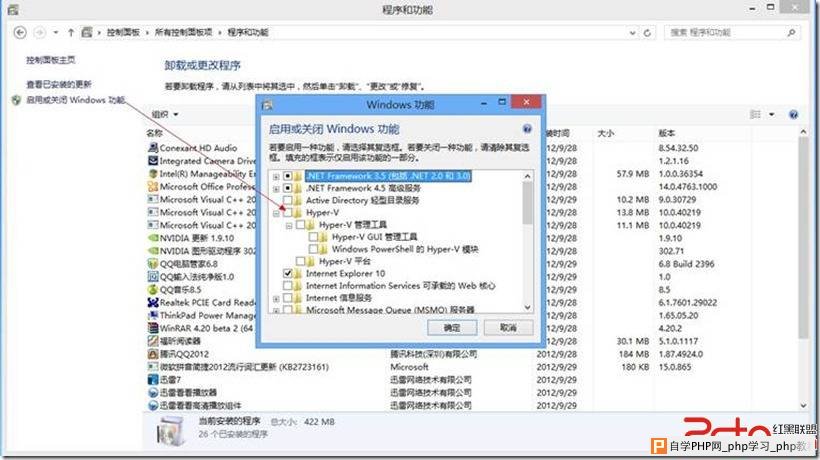This screenshot has width=820, height=460.
Task: Click the Forward navigation arrow
Action: point(39,32)
